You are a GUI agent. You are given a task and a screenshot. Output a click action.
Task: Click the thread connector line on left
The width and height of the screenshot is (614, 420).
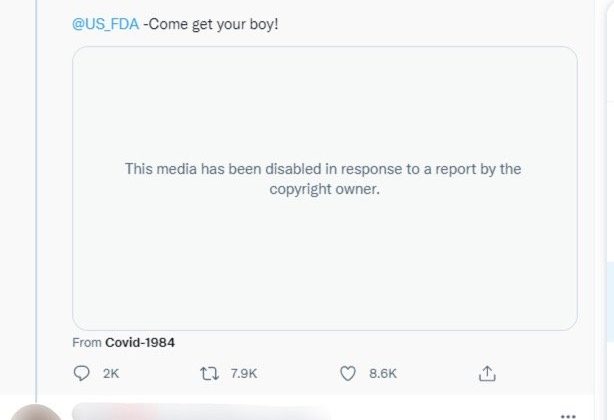pos(37,200)
